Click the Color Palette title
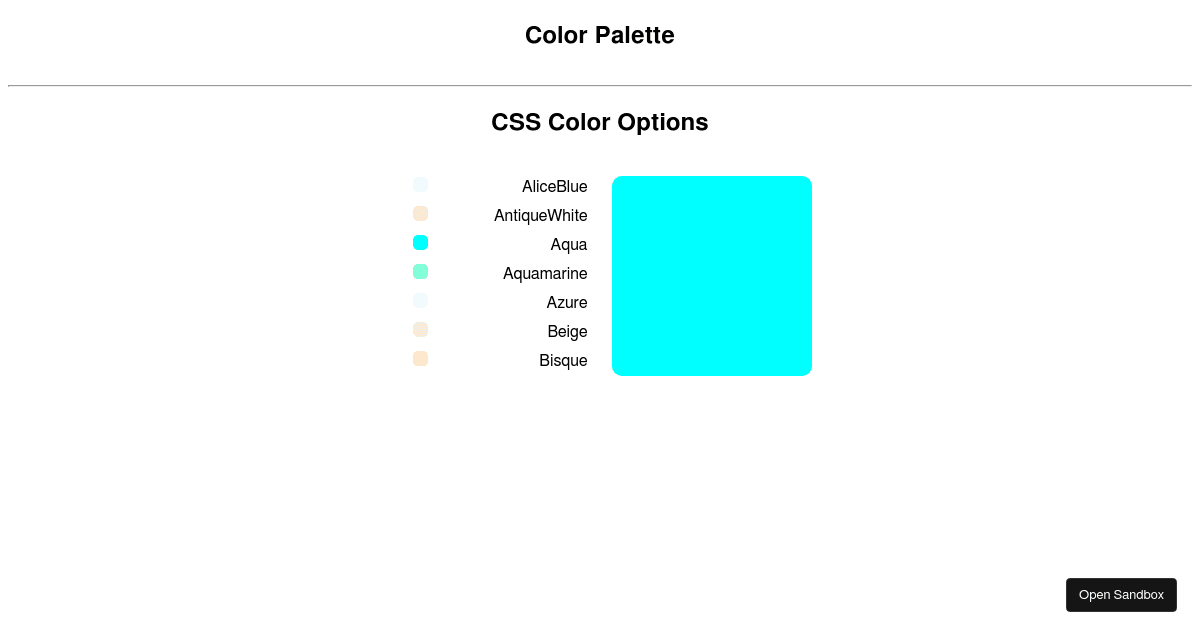This screenshot has height=630, width=1200. (600, 35)
